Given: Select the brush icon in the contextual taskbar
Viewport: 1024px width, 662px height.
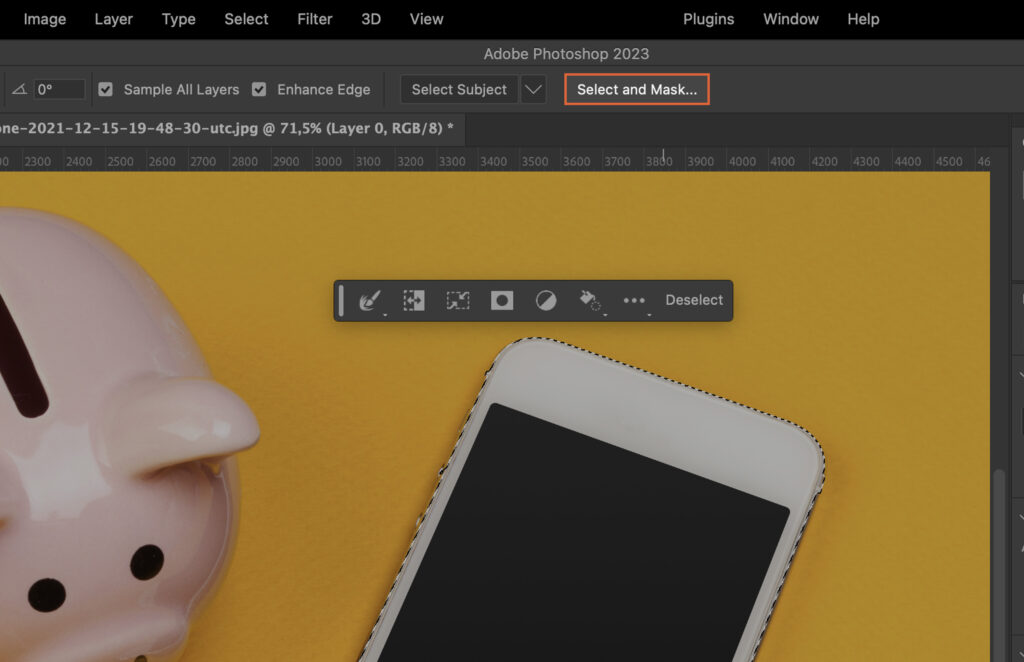Looking at the screenshot, I should 369,300.
